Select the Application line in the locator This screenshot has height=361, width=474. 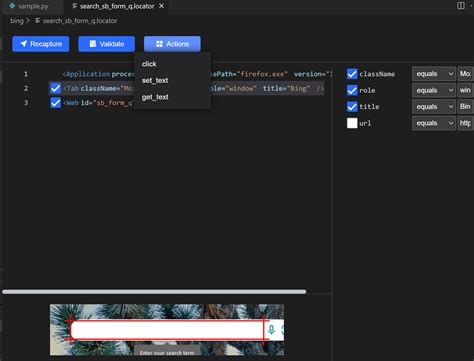point(197,74)
